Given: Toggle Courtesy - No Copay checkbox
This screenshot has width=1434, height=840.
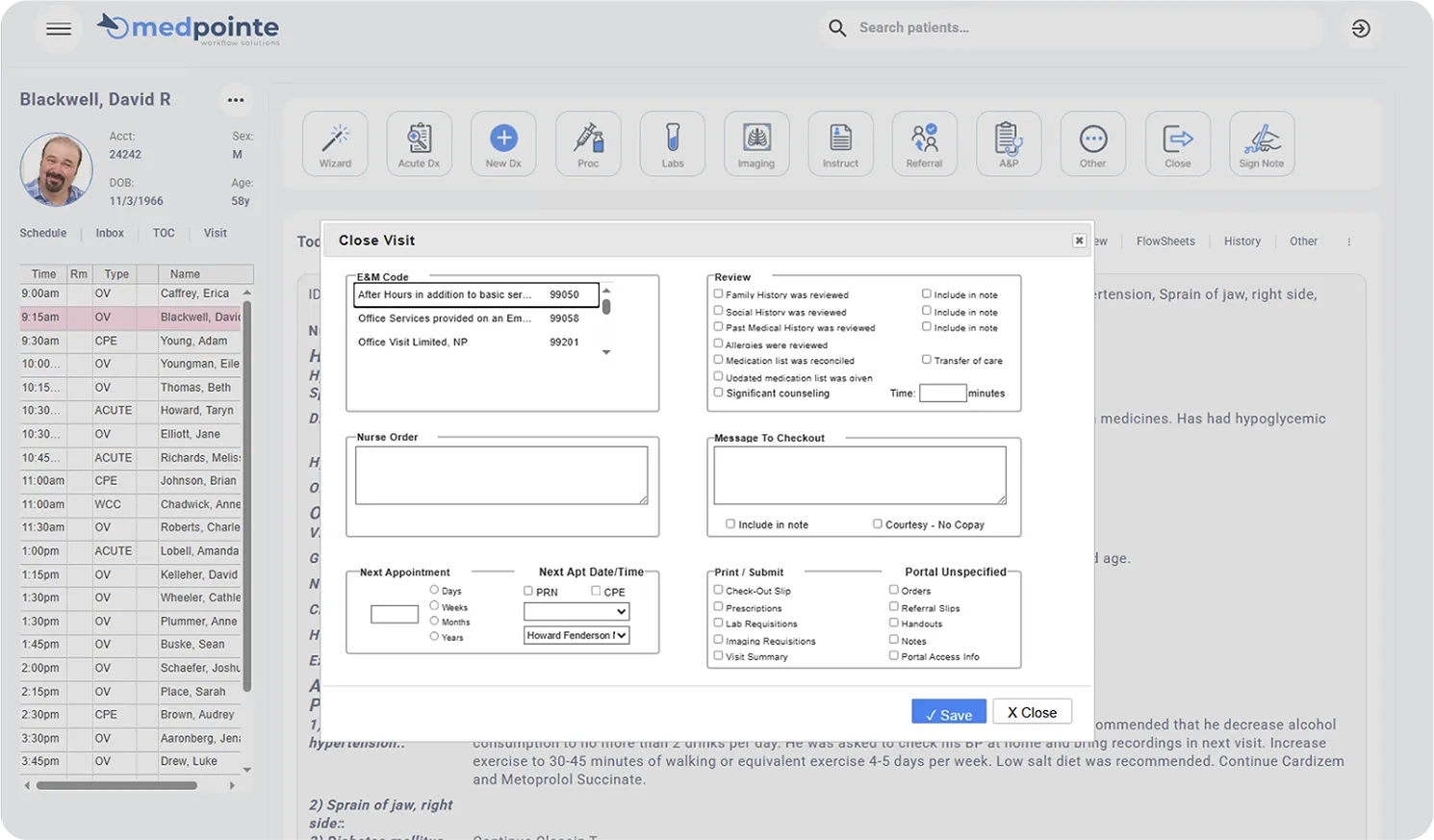Looking at the screenshot, I should [878, 524].
